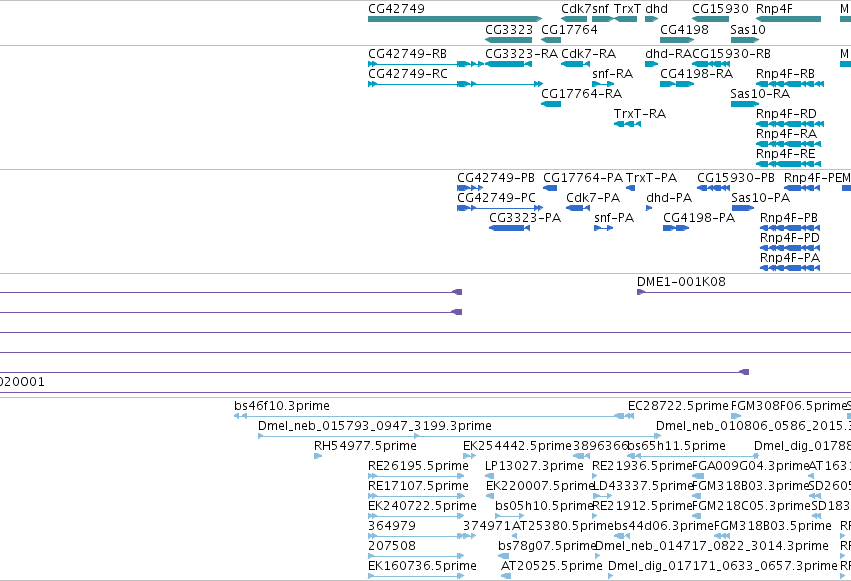Viewport: 851px width, 581px height.
Task: Click the CG4198 gene feature
Action: (x=677, y=40)
